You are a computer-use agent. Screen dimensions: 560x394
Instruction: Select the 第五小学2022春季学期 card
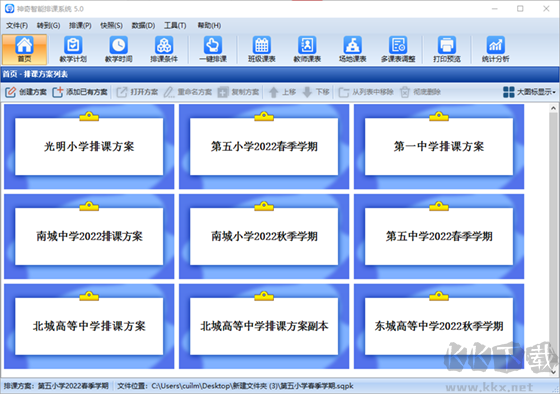(264, 146)
